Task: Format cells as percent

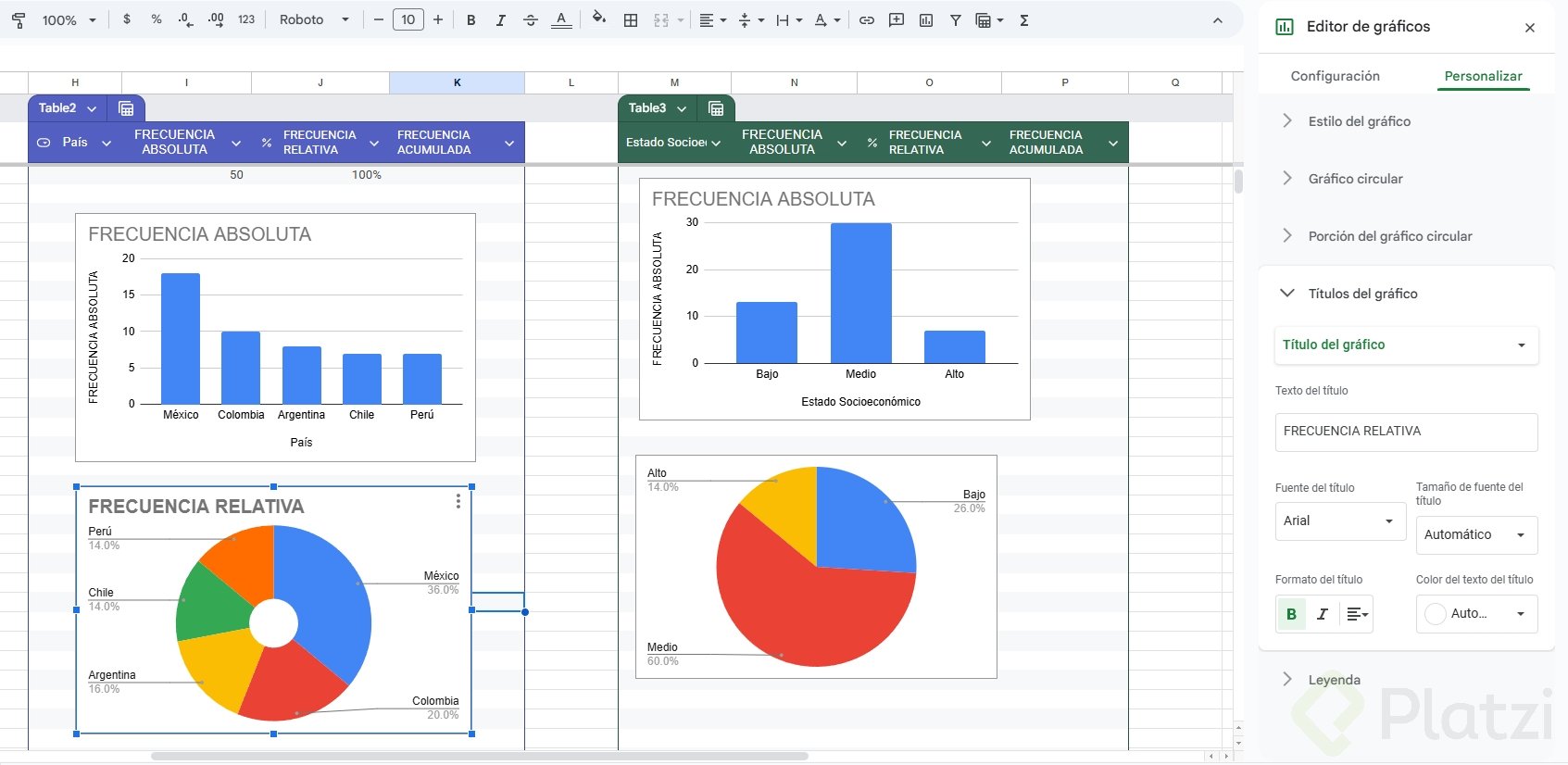Action: [x=157, y=19]
